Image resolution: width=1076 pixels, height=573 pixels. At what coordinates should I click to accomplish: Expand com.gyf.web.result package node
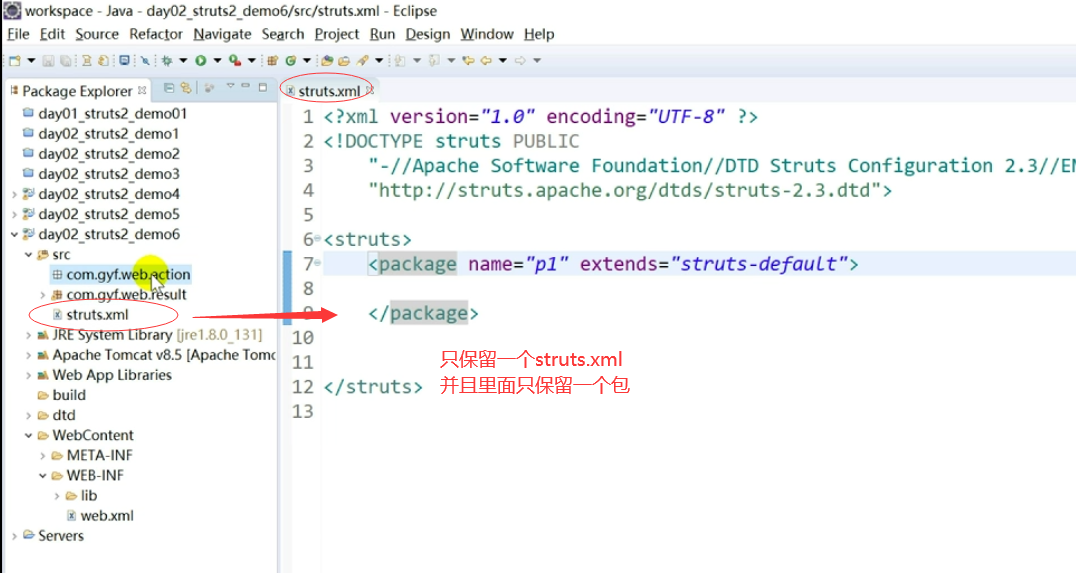[x=43, y=294]
